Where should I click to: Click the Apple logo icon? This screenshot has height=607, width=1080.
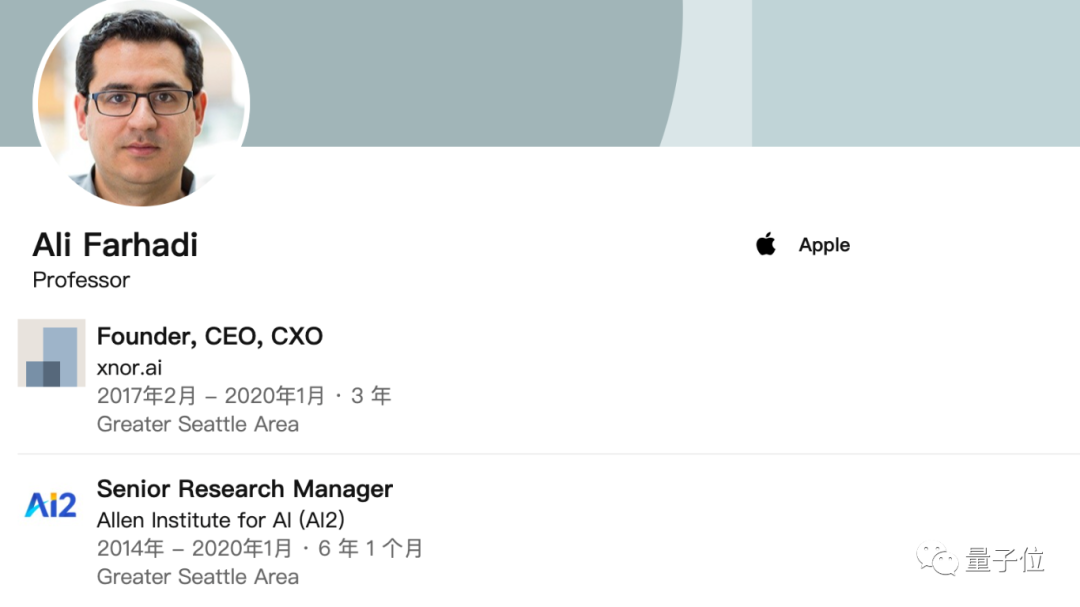click(765, 244)
